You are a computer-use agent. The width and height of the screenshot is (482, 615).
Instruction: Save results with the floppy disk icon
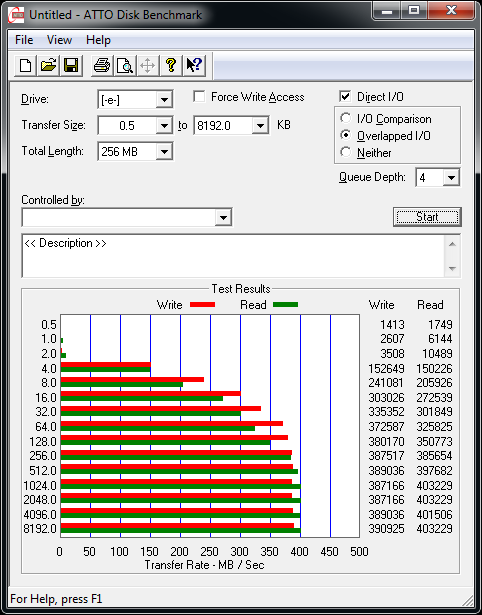click(71, 65)
